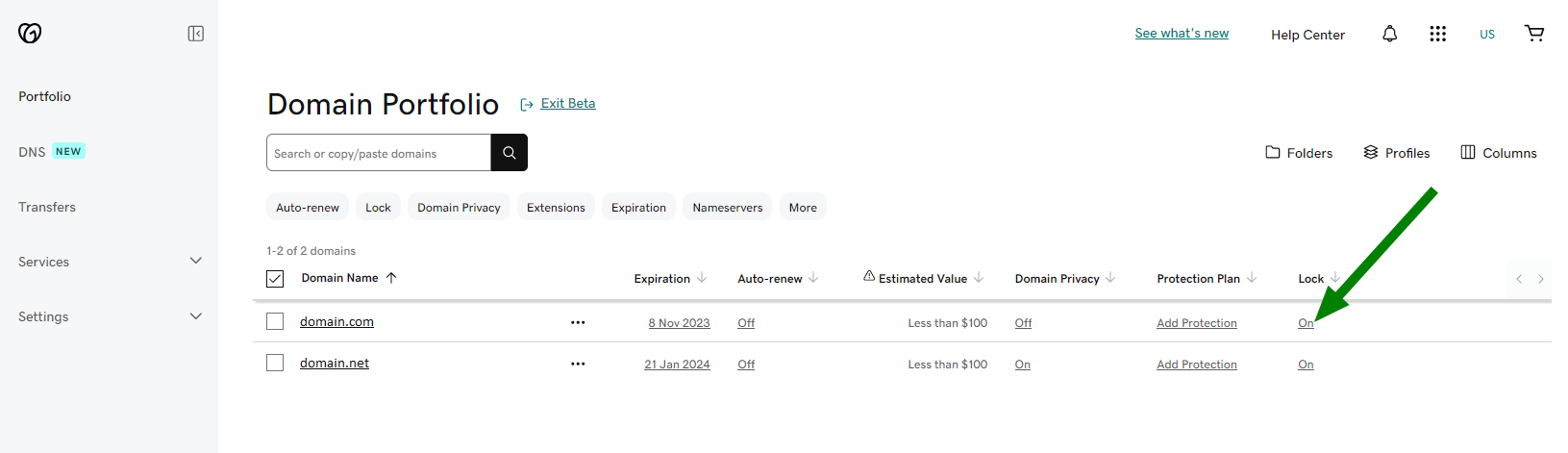Click the GoDaddy logo icon
The height and width of the screenshot is (453, 1568).
tap(30, 34)
